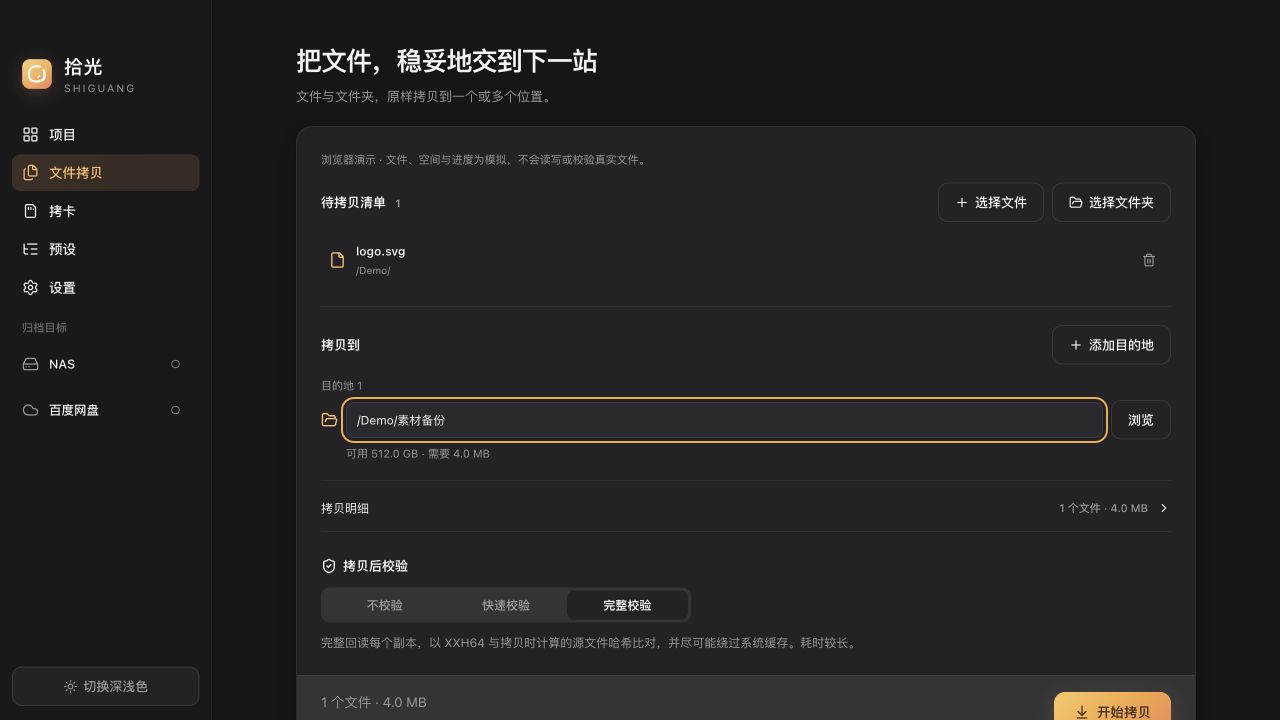Viewport: 1280px width, 720px height.
Task: Click the 待拷贝清单 heading
Action: pyautogui.click(x=353, y=203)
